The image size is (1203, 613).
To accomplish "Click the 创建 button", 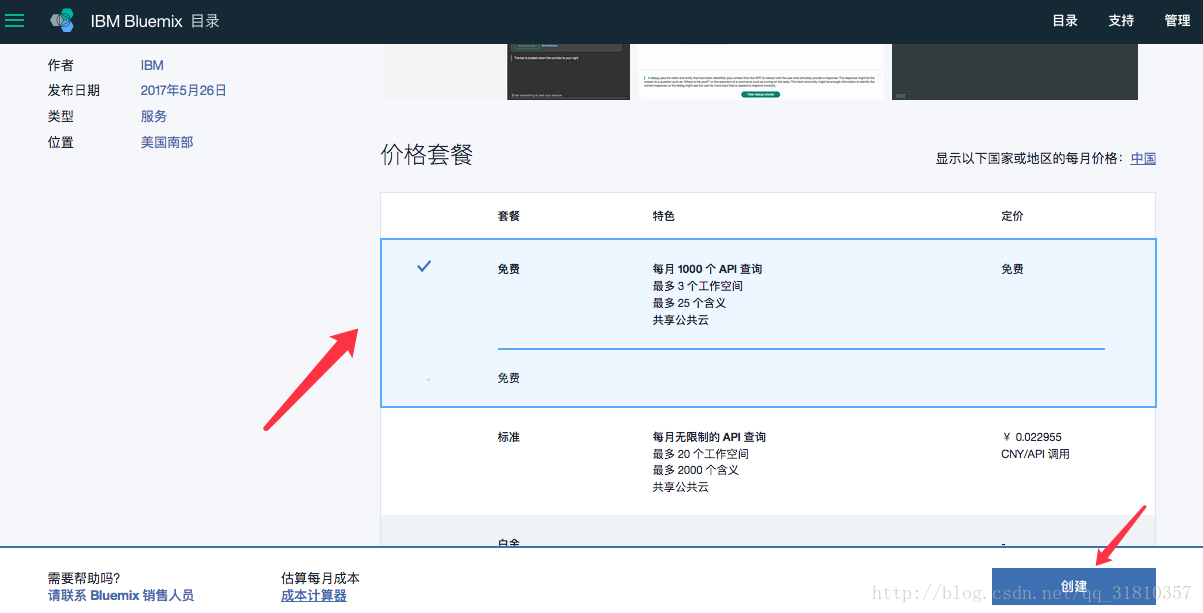I will coord(1074,586).
